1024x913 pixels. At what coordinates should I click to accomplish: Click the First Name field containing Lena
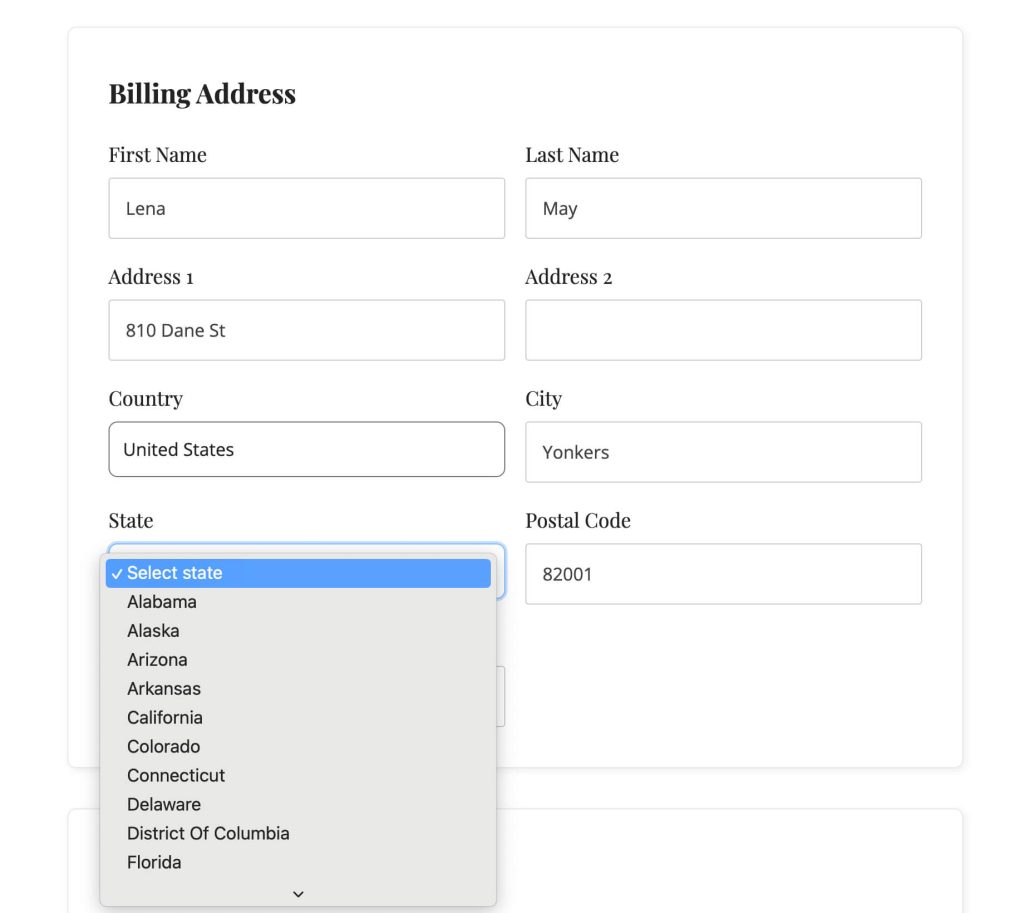[x=306, y=208]
